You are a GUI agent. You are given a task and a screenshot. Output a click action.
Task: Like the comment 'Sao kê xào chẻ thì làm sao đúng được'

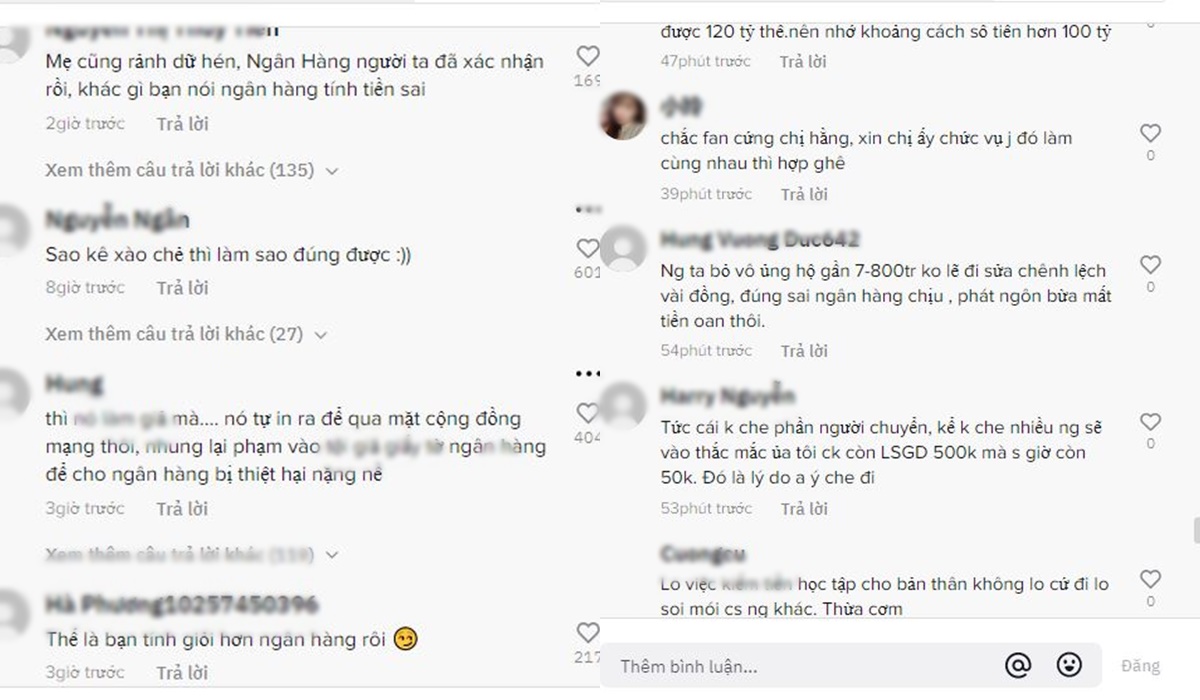pyautogui.click(x=588, y=249)
